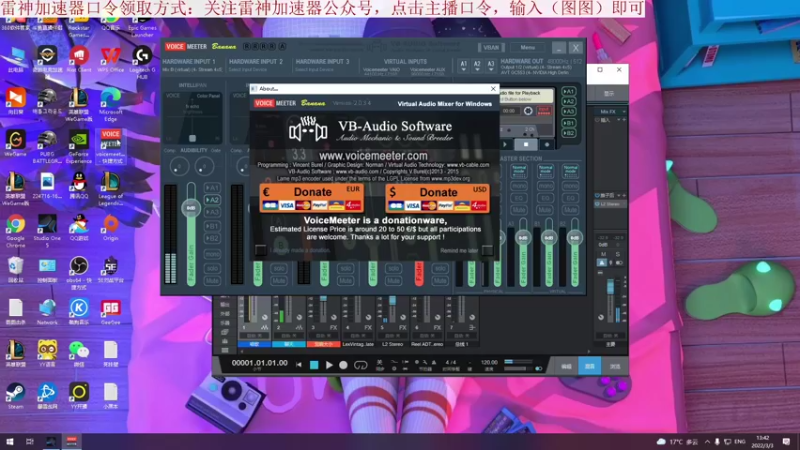Open Riot Client desktop shortcut

79,59
